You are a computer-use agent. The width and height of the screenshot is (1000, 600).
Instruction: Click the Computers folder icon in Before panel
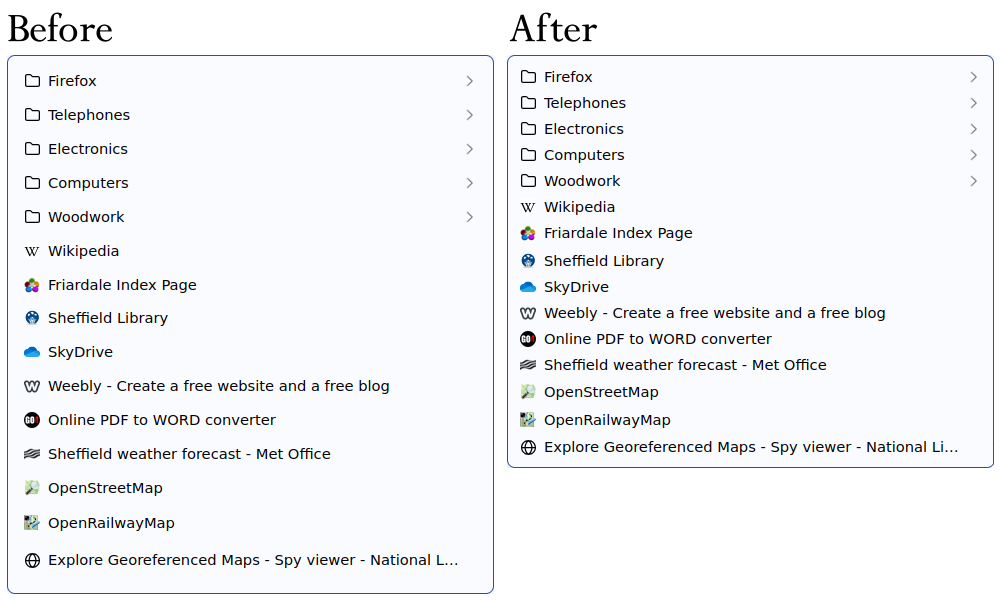[32, 183]
